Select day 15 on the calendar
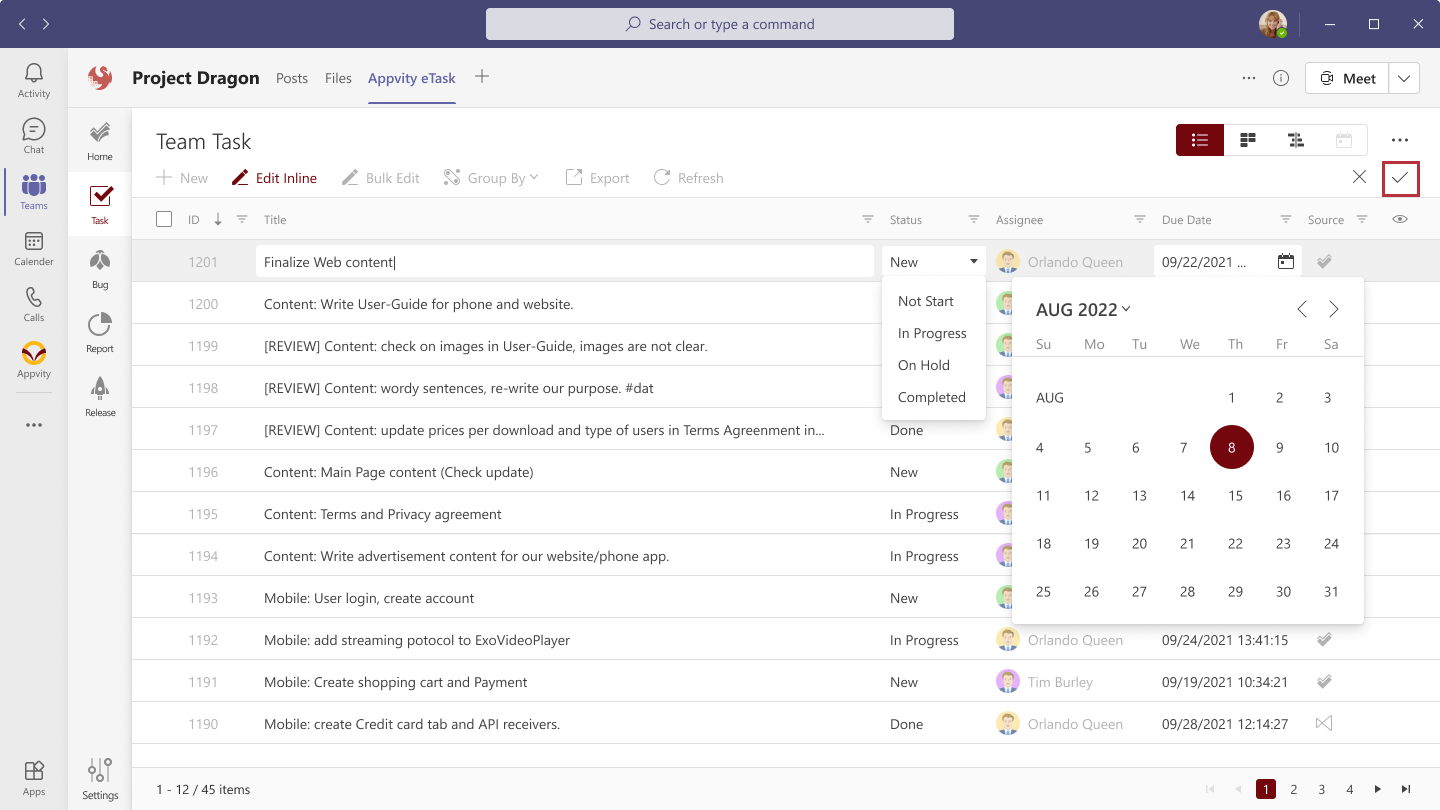1440x810 pixels. tap(1235, 495)
